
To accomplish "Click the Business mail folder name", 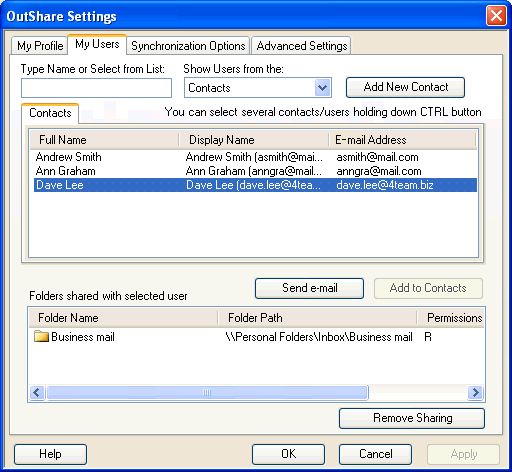I will click(x=83, y=337).
